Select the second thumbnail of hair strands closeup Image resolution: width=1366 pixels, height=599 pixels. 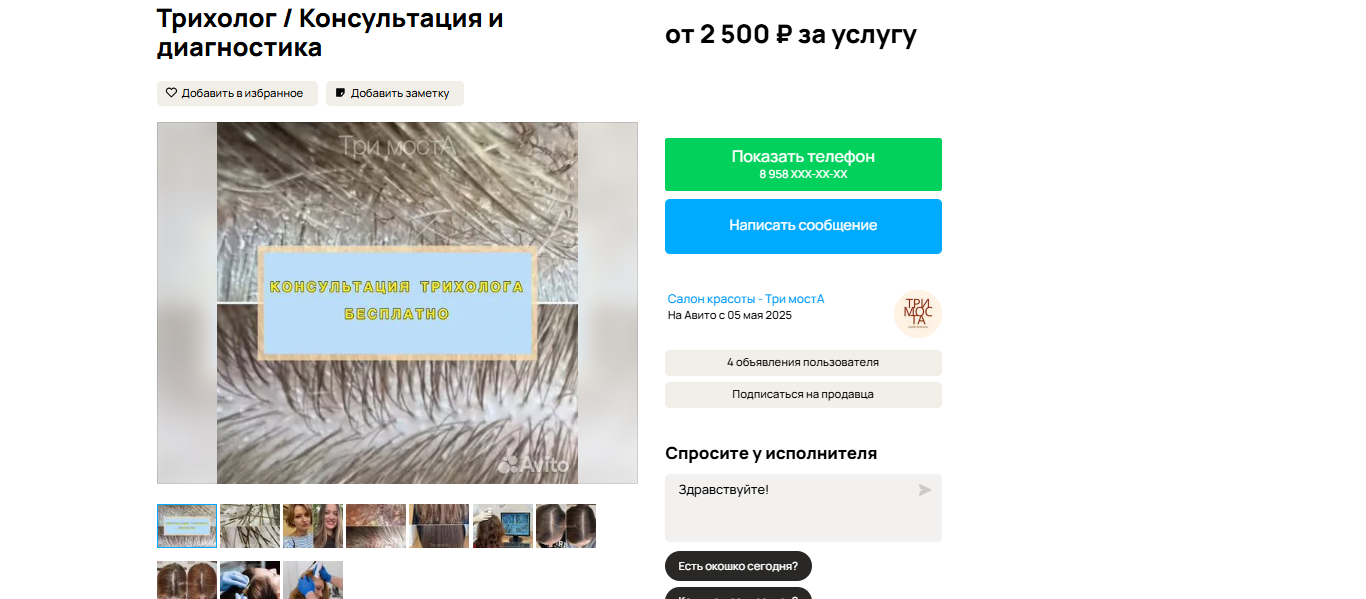point(250,526)
